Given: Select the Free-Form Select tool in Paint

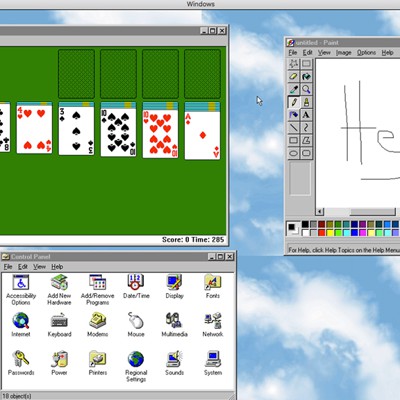Looking at the screenshot, I should [293, 64].
